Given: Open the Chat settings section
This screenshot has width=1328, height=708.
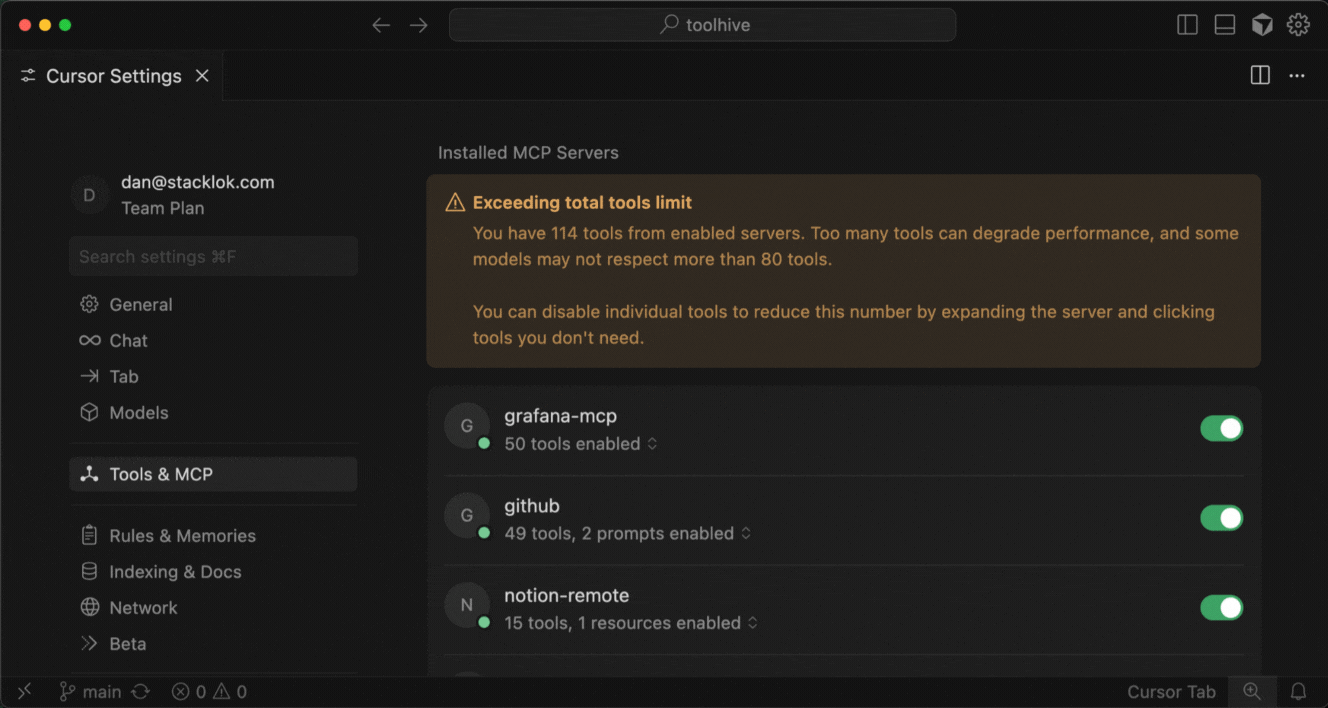Looking at the screenshot, I should tap(126, 340).
